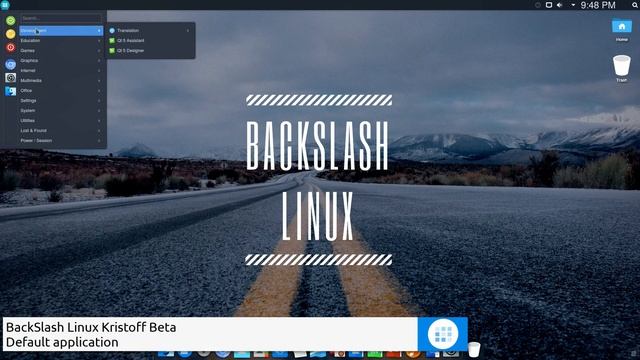Image resolution: width=640 pixels, height=360 pixels.
Task: Focus the menu search field
Action: tap(61, 18)
